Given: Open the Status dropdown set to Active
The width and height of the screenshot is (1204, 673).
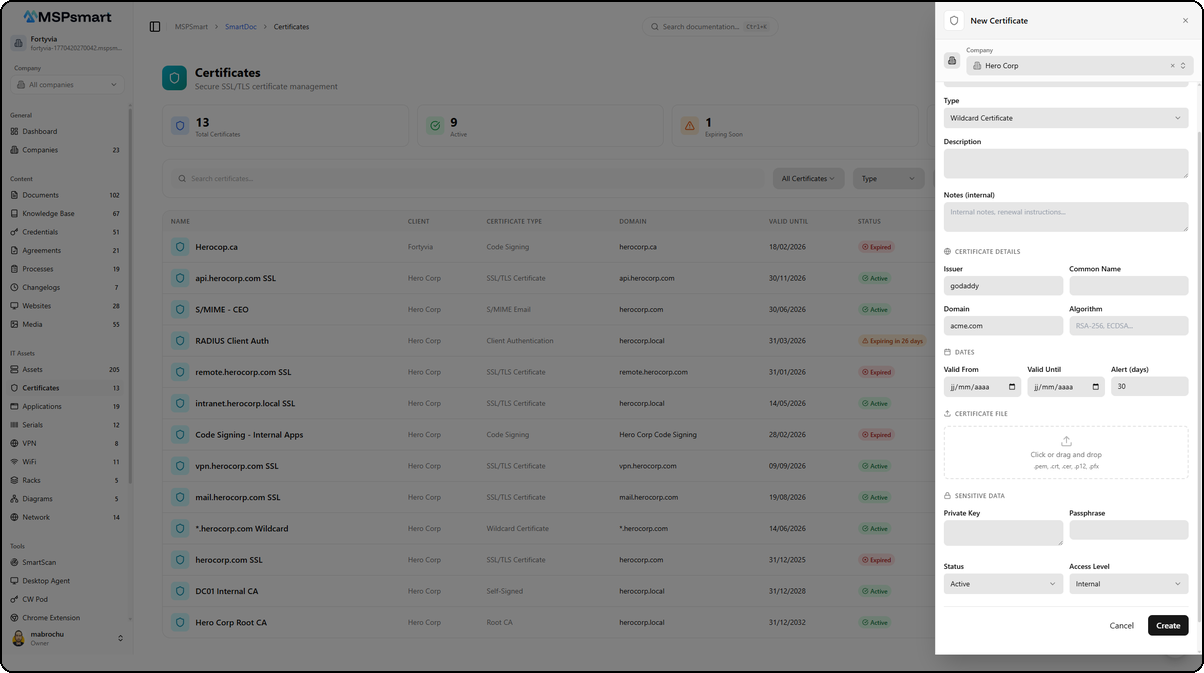Looking at the screenshot, I should pyautogui.click(x=1003, y=583).
